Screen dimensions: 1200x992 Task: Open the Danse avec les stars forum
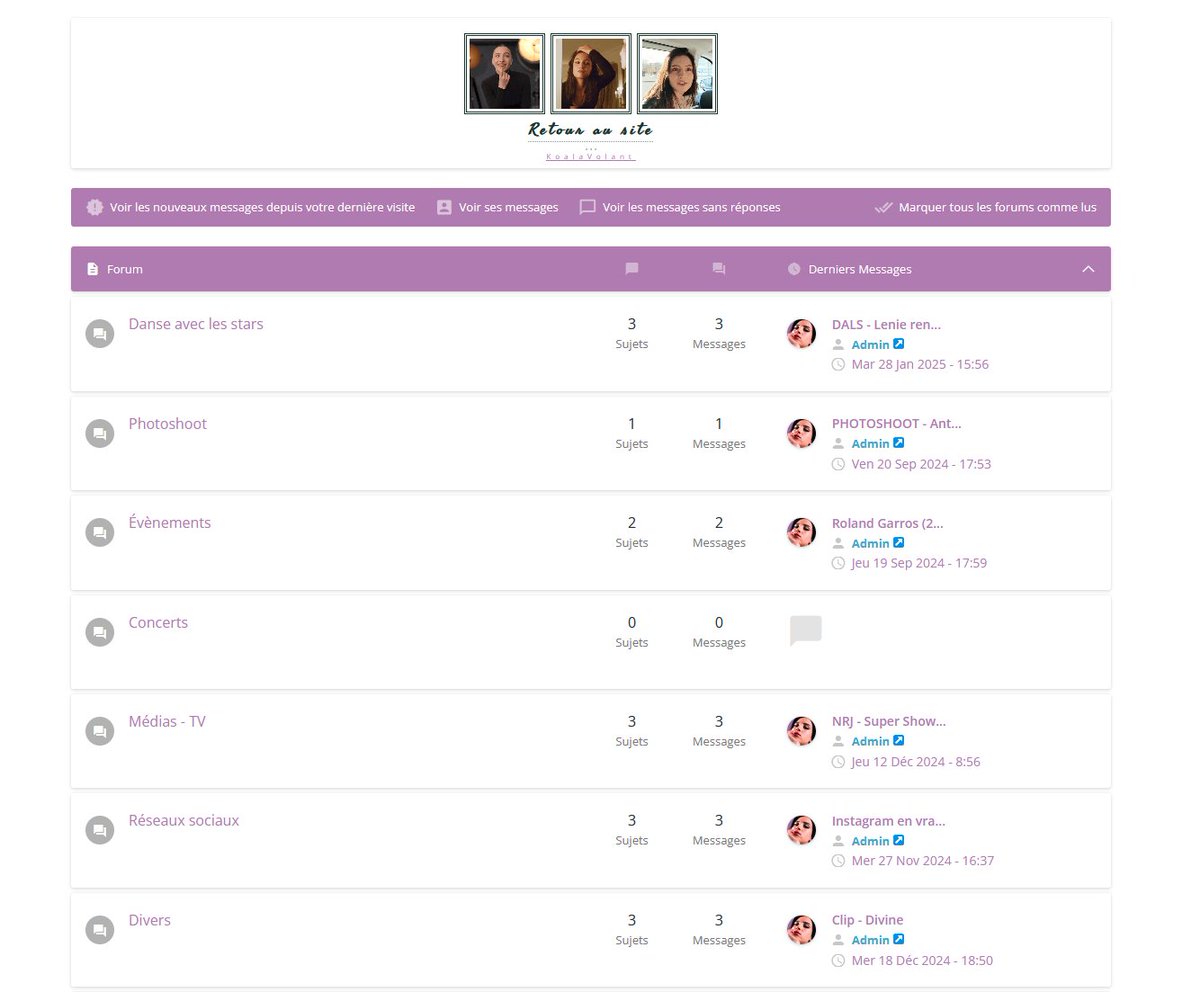click(x=196, y=324)
